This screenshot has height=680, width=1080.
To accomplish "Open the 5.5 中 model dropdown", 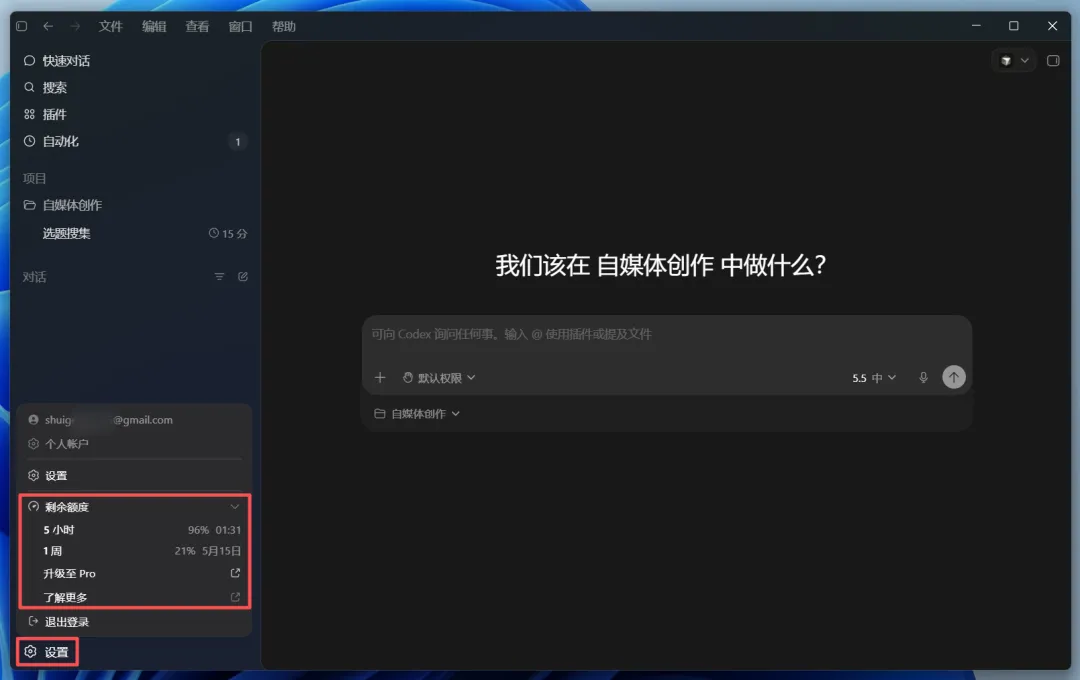I will (x=873, y=378).
